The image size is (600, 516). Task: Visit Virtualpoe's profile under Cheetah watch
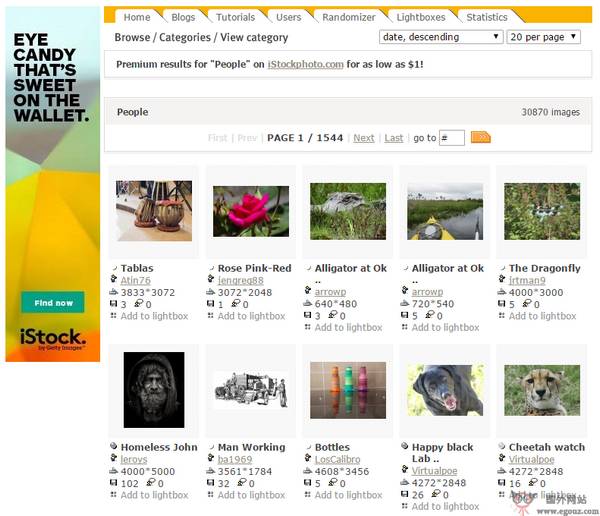532,459
